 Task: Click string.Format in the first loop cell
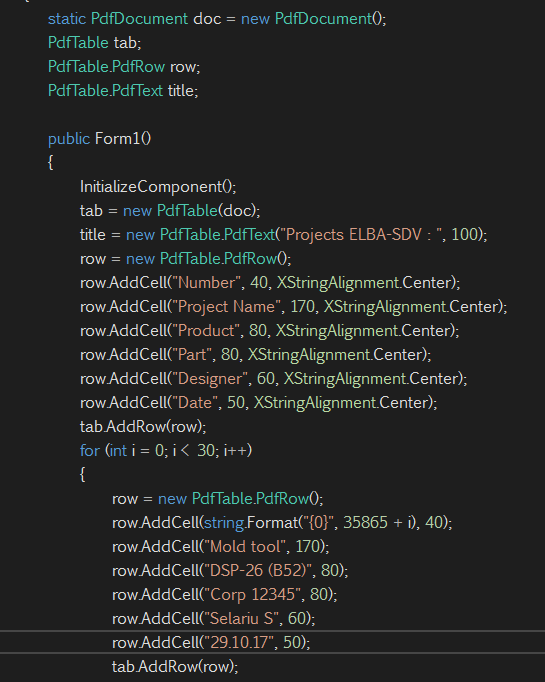coord(251,522)
